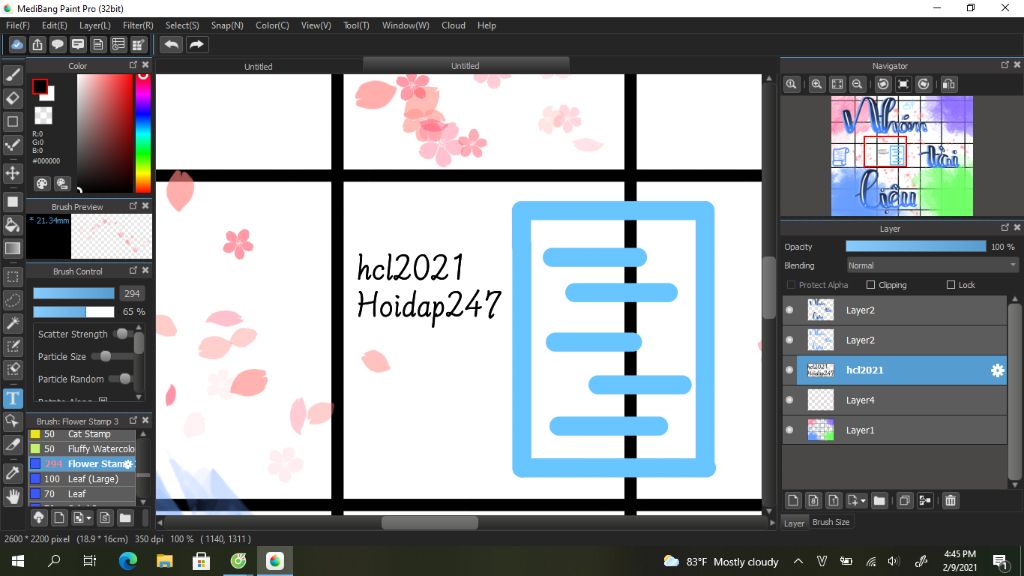Select the Bucket fill tool
The image size is (1024, 576).
(x=12, y=225)
